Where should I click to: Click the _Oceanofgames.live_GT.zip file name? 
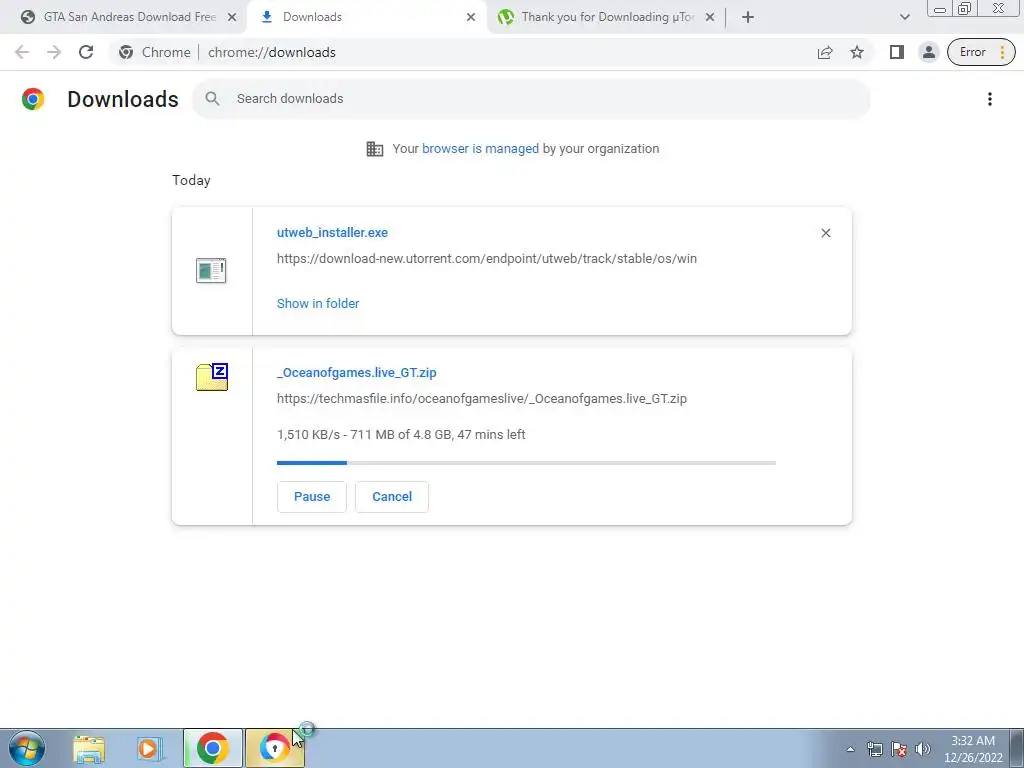pyautogui.click(x=357, y=372)
